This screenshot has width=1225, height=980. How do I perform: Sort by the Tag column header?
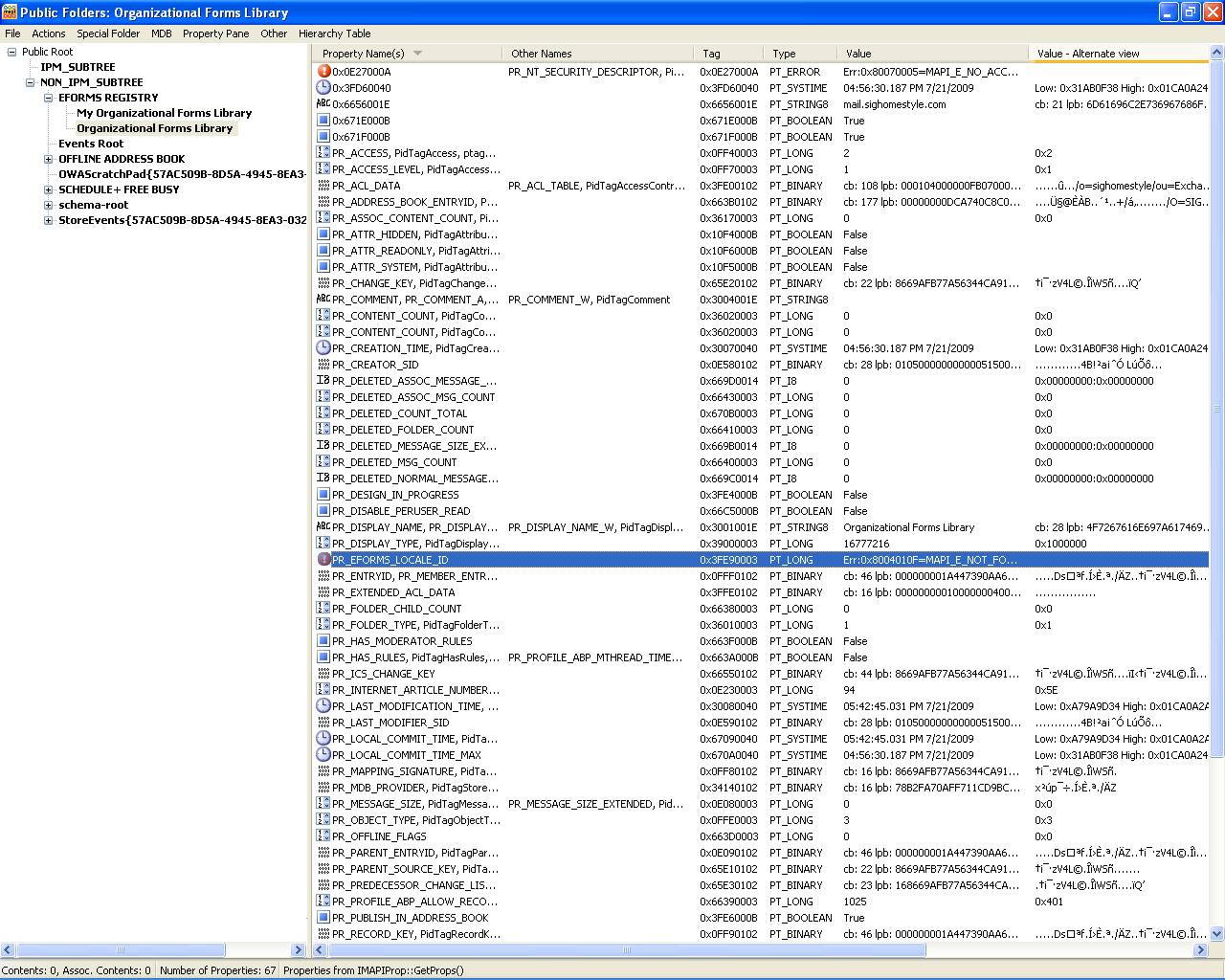tap(728, 54)
